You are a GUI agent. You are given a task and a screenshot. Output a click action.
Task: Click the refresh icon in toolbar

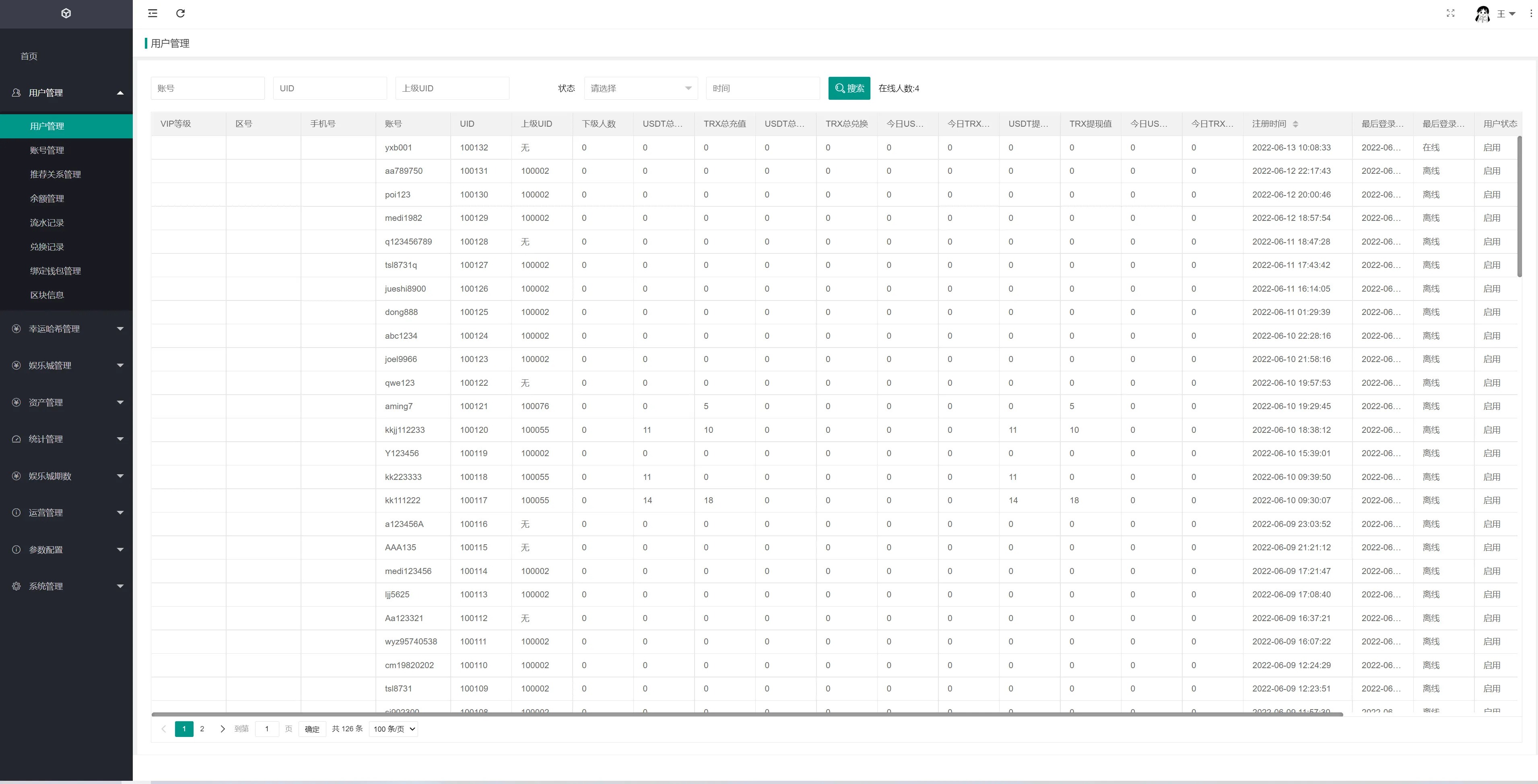click(x=180, y=13)
